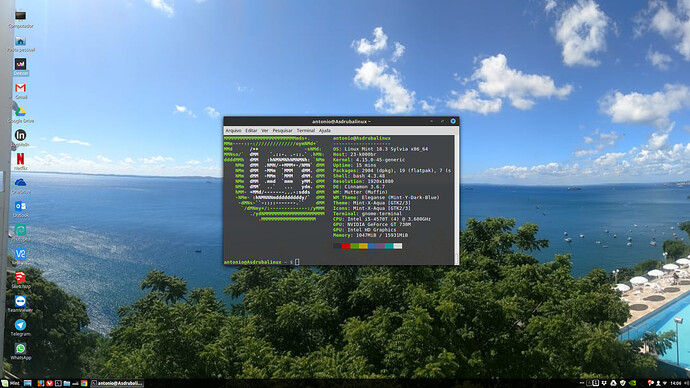Click the terminal vertical scrollbar
The width and height of the screenshot is (690, 388).
tap(456, 200)
